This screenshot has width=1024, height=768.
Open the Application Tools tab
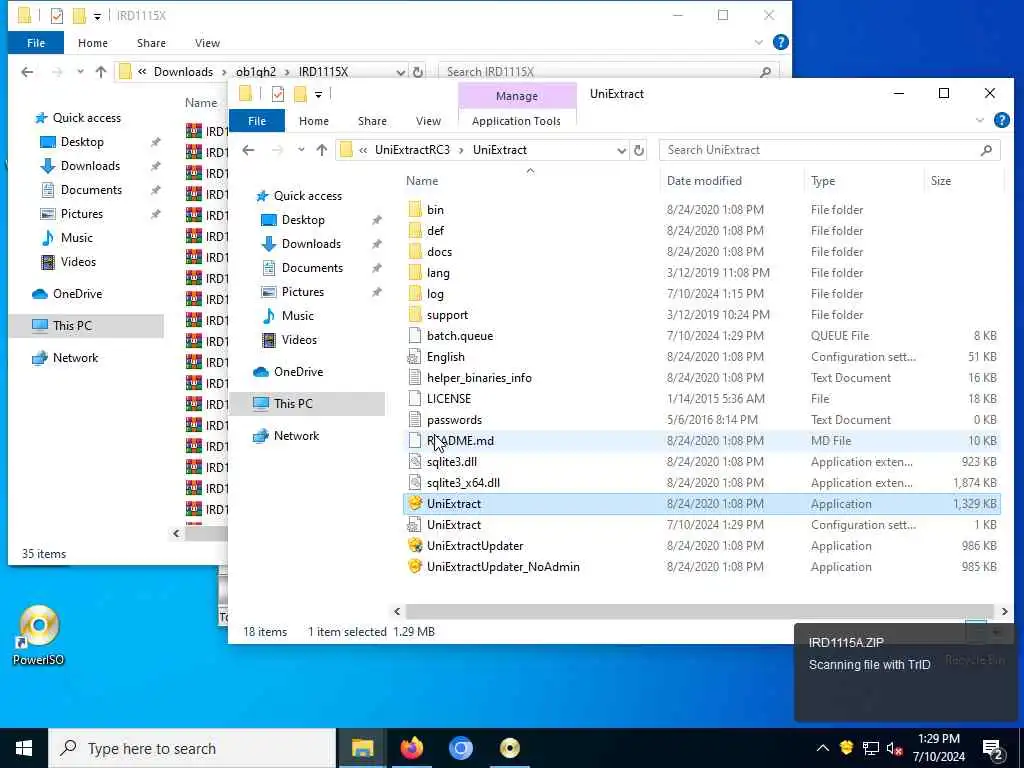516,121
